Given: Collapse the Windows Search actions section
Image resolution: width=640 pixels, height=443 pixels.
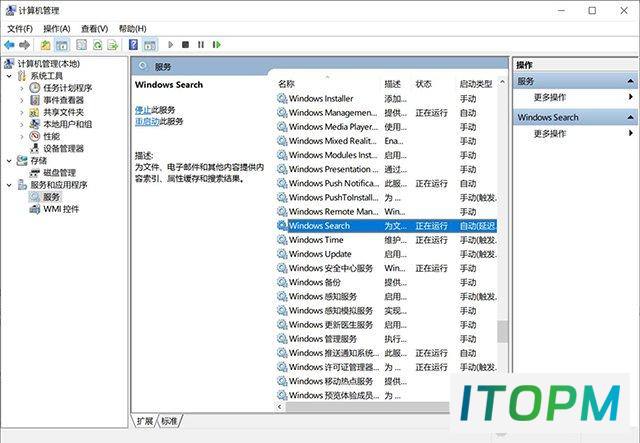Looking at the screenshot, I should click(630, 118).
